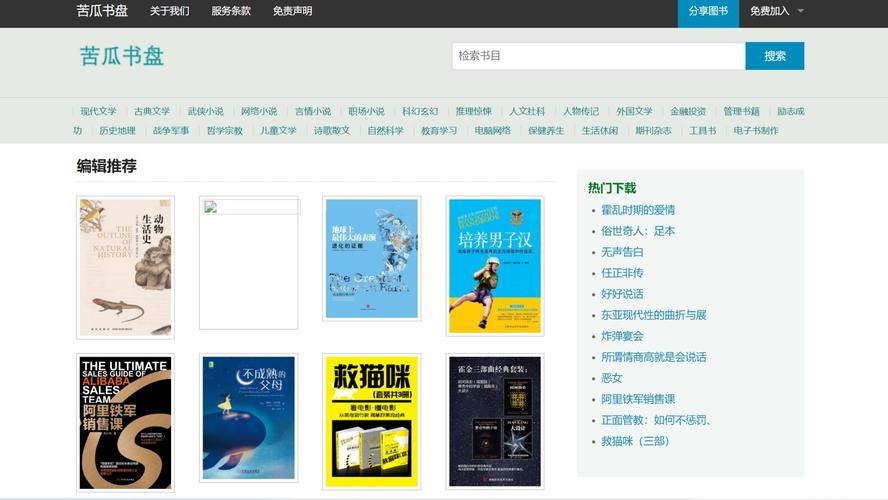Browse the 教育学习 category
The width and height of the screenshot is (888, 500).
pos(439,130)
